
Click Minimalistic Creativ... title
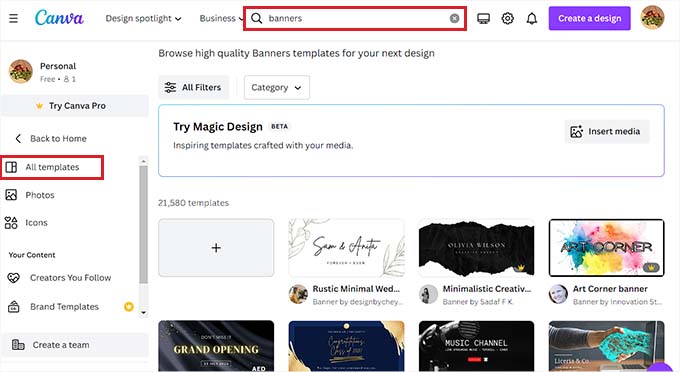[487, 289]
